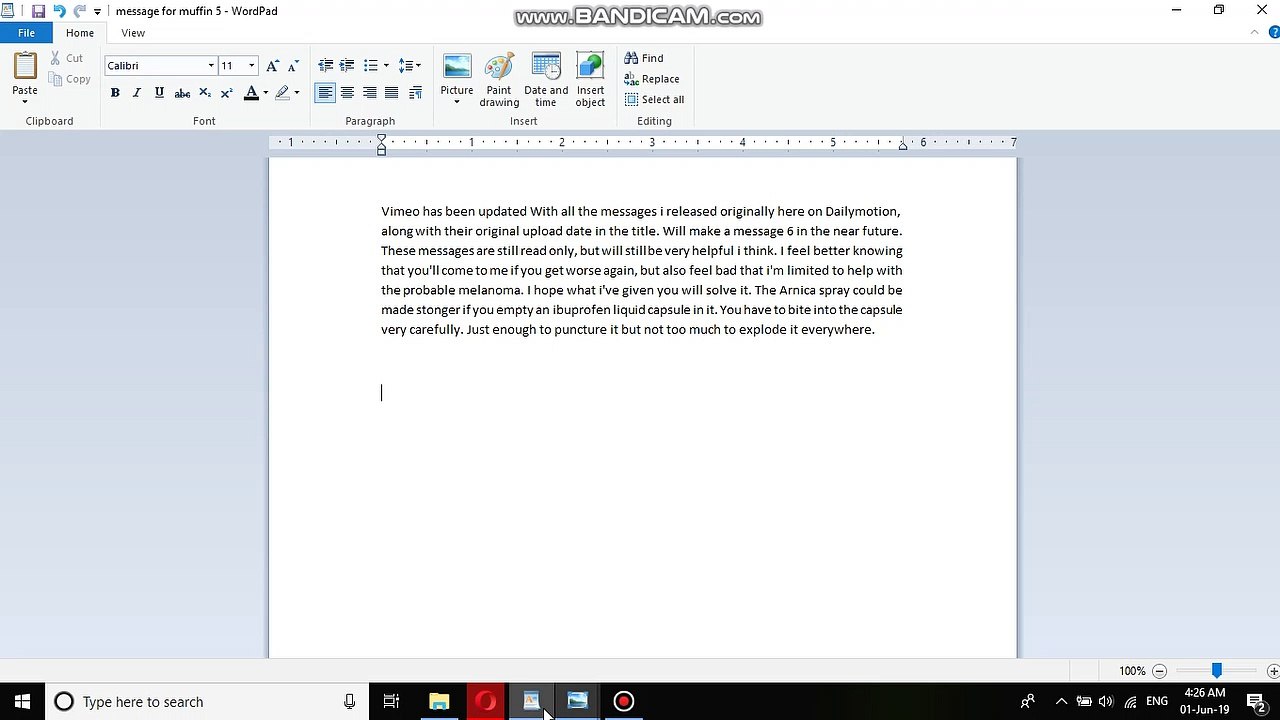Open the paragraph settings dialog icon
The image size is (1280, 720).
[x=415, y=93]
